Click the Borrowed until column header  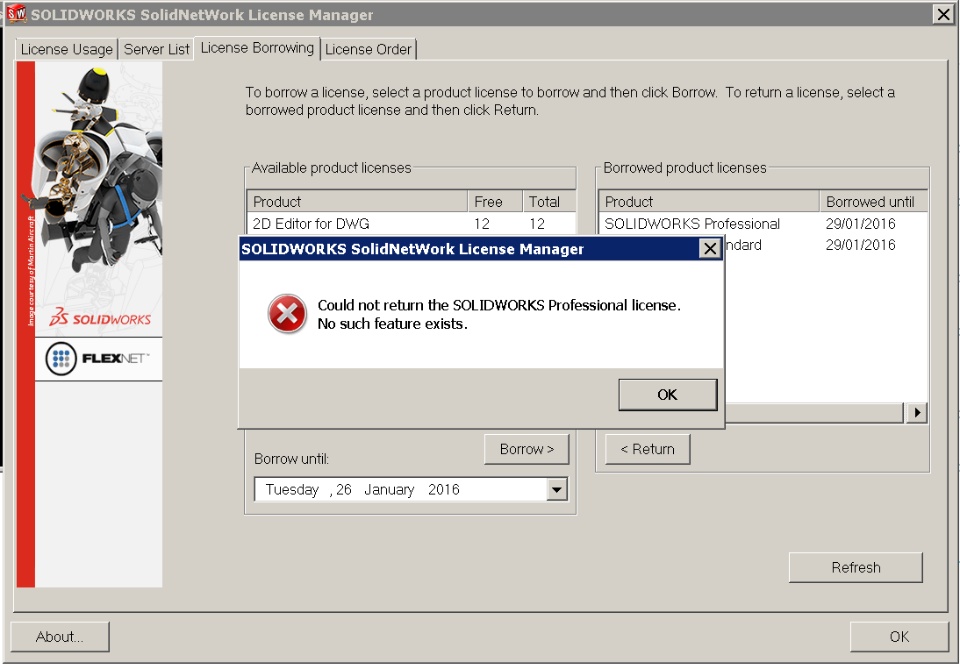point(873,201)
